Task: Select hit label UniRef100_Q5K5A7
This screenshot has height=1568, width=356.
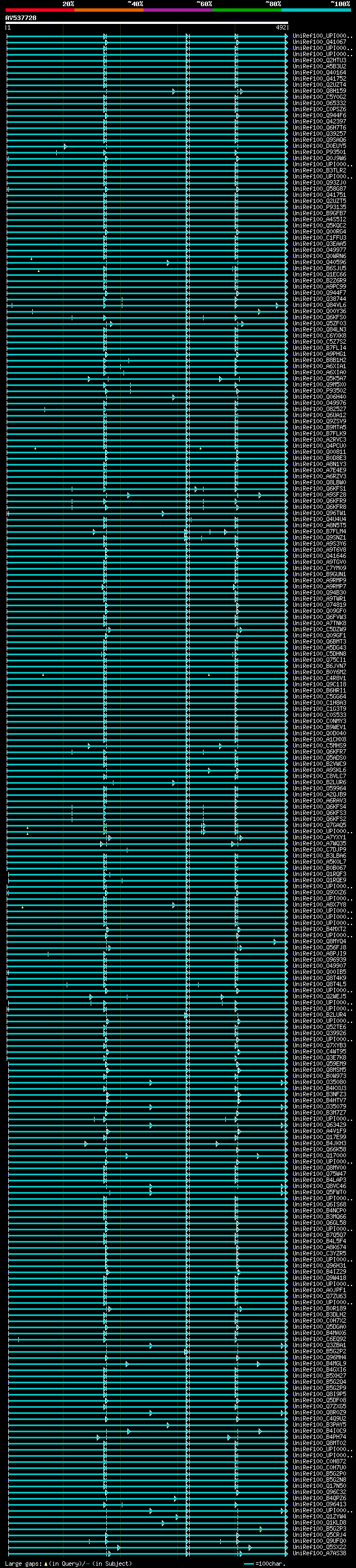Action: (x=319, y=379)
